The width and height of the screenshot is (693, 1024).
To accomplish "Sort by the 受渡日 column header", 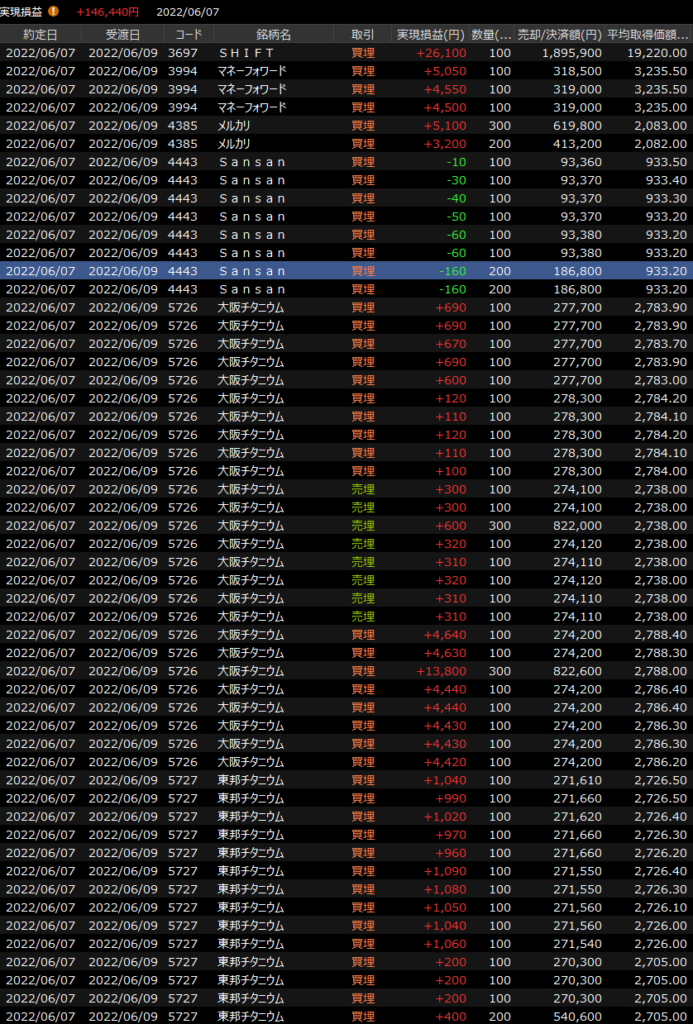I will click(122, 34).
